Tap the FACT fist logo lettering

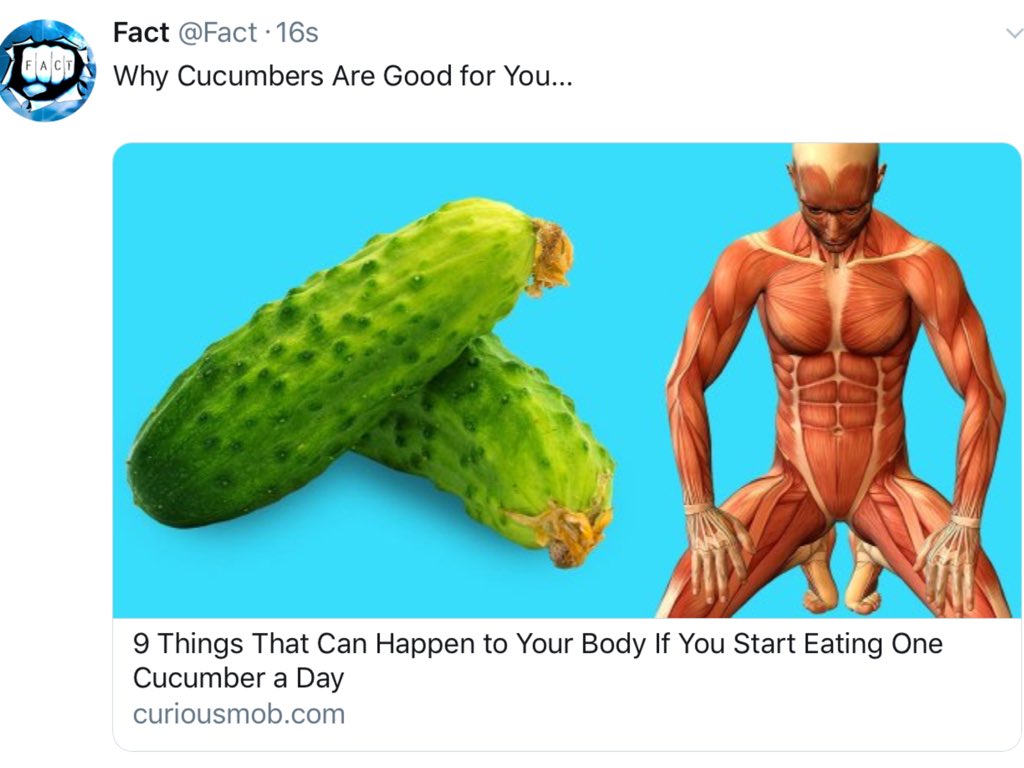click(48, 65)
